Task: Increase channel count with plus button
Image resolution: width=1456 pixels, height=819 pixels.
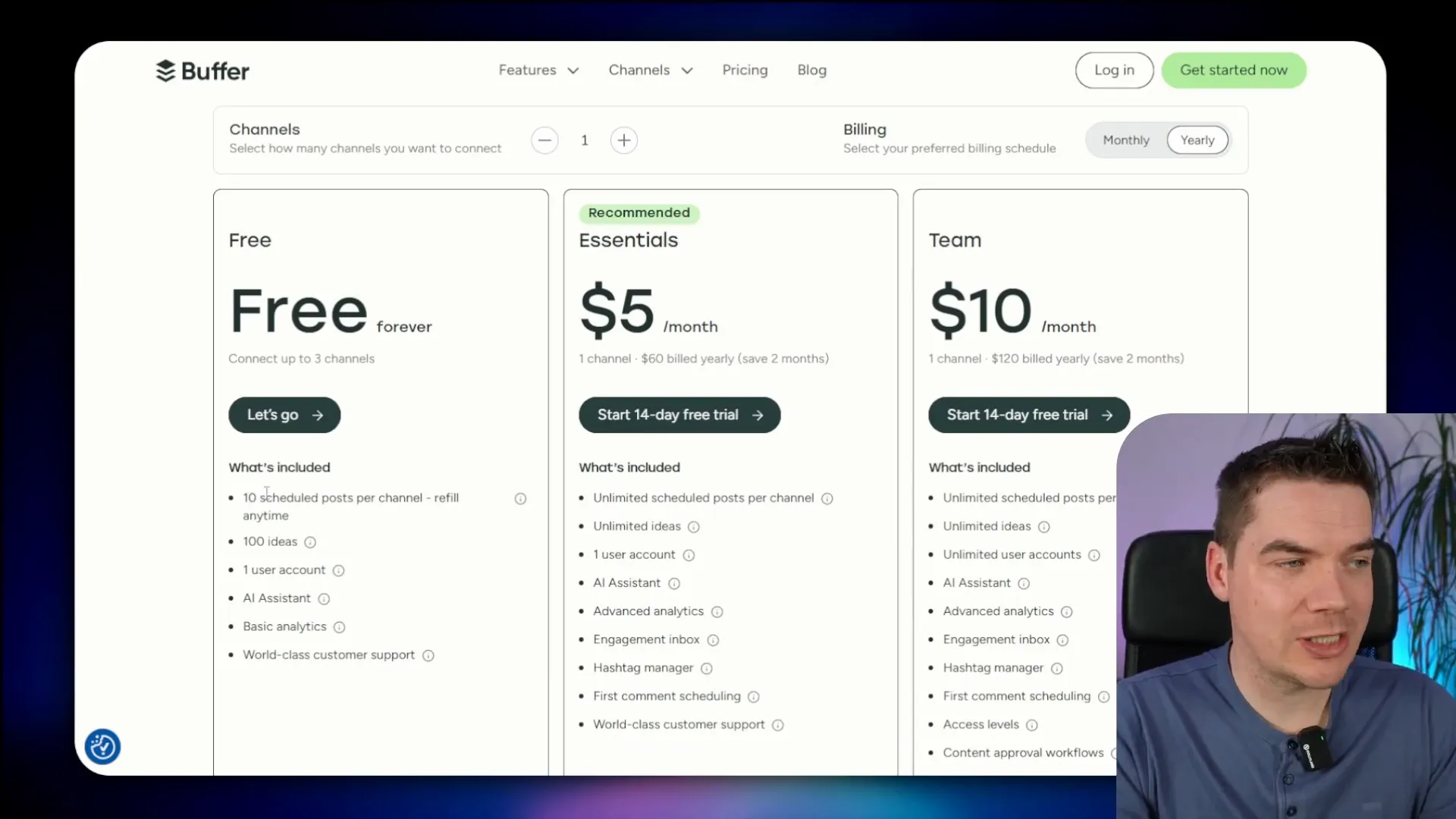Action: (624, 140)
